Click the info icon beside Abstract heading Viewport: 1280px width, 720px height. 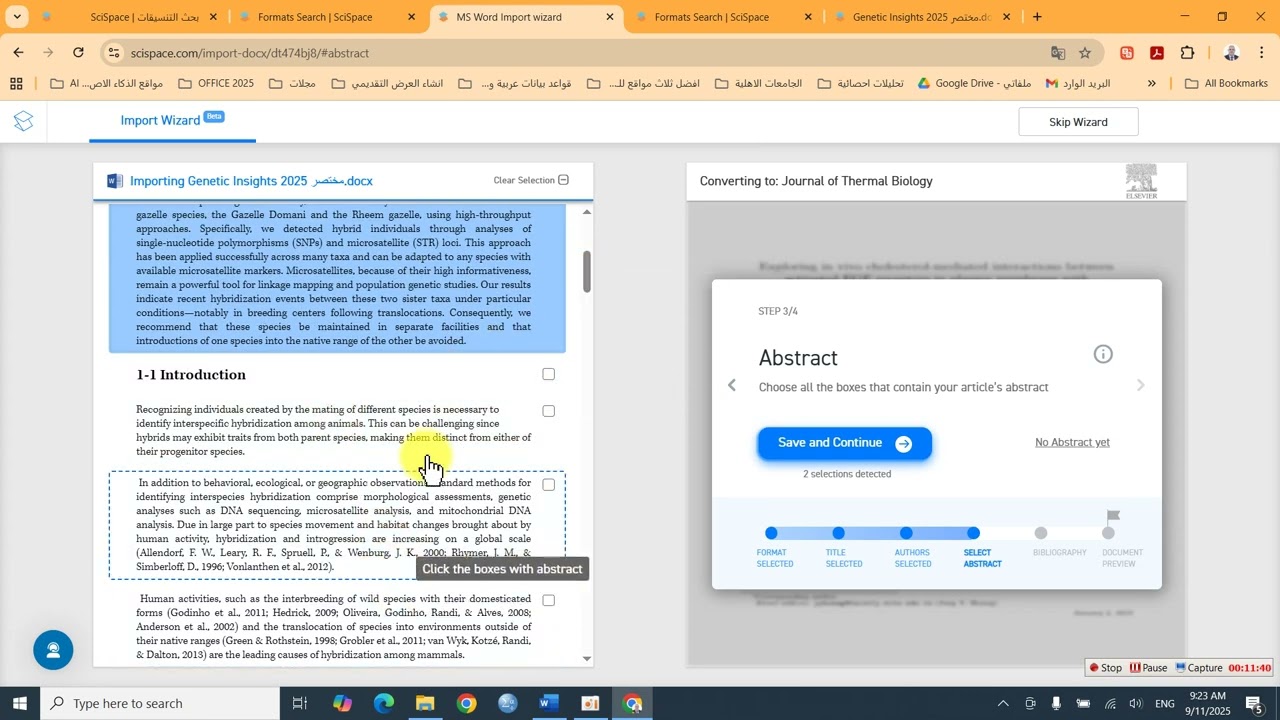1103,354
